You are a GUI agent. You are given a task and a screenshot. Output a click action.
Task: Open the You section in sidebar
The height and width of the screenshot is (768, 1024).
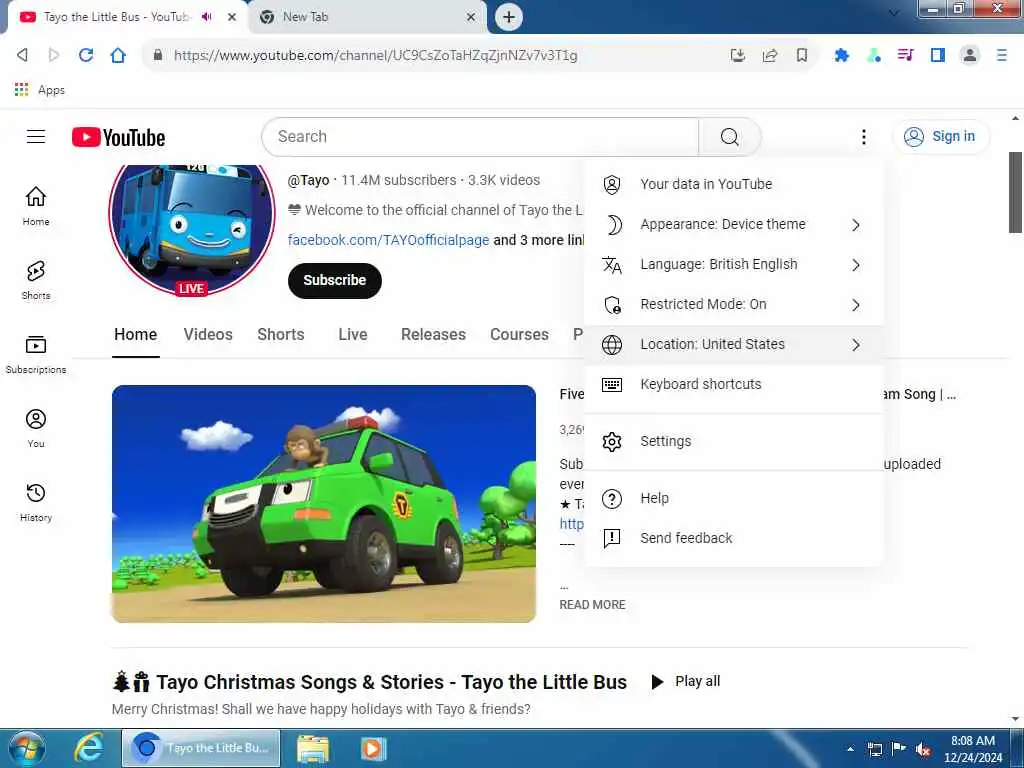tap(36, 428)
